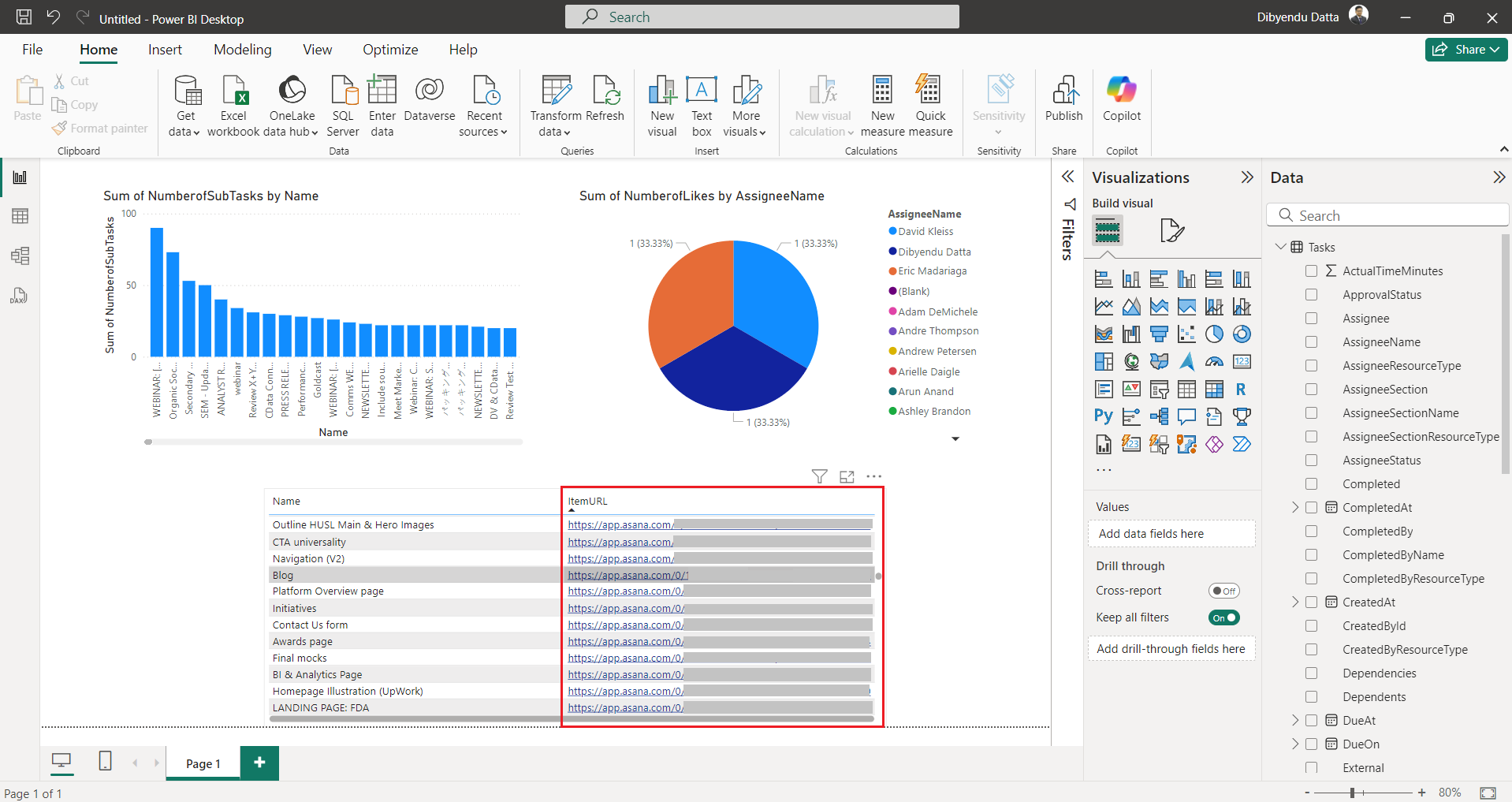Turn off Keep all filters toggle

pos(1223,617)
